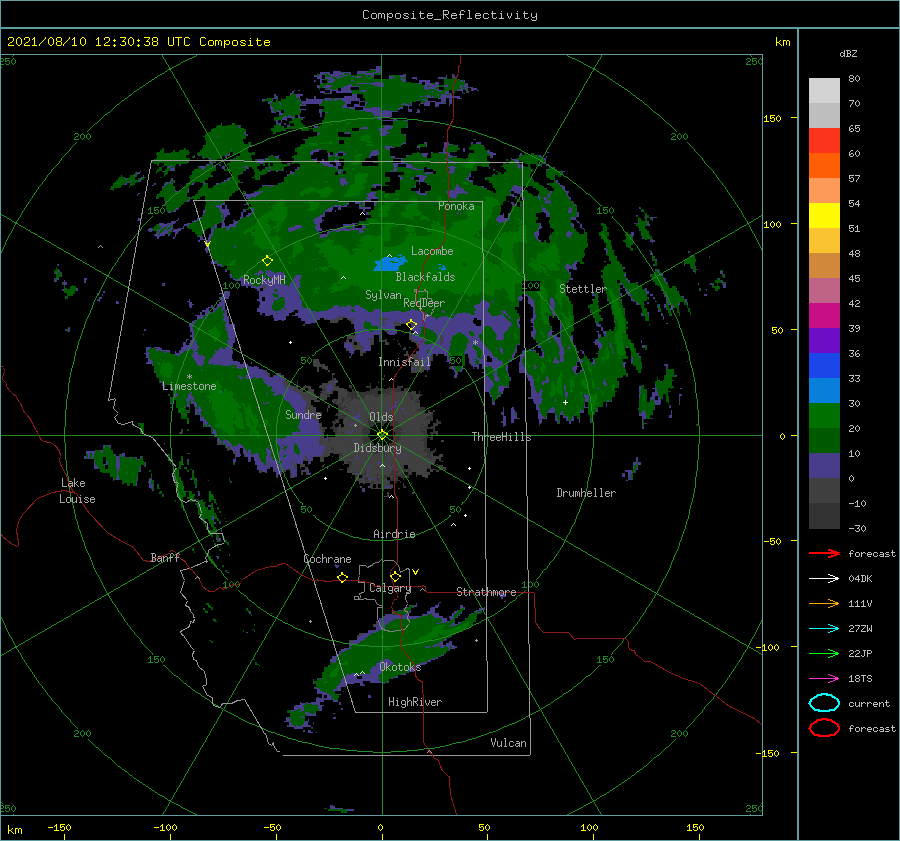Click the 04DK legend label

[x=860, y=578]
